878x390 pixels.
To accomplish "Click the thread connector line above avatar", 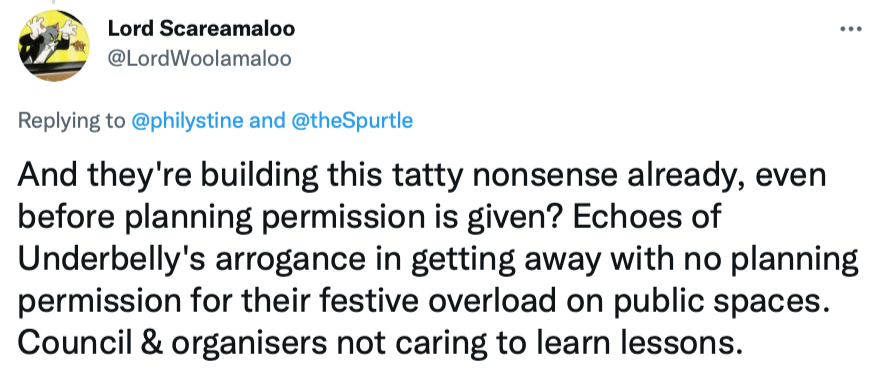I will pyautogui.click(x=55, y=3).
